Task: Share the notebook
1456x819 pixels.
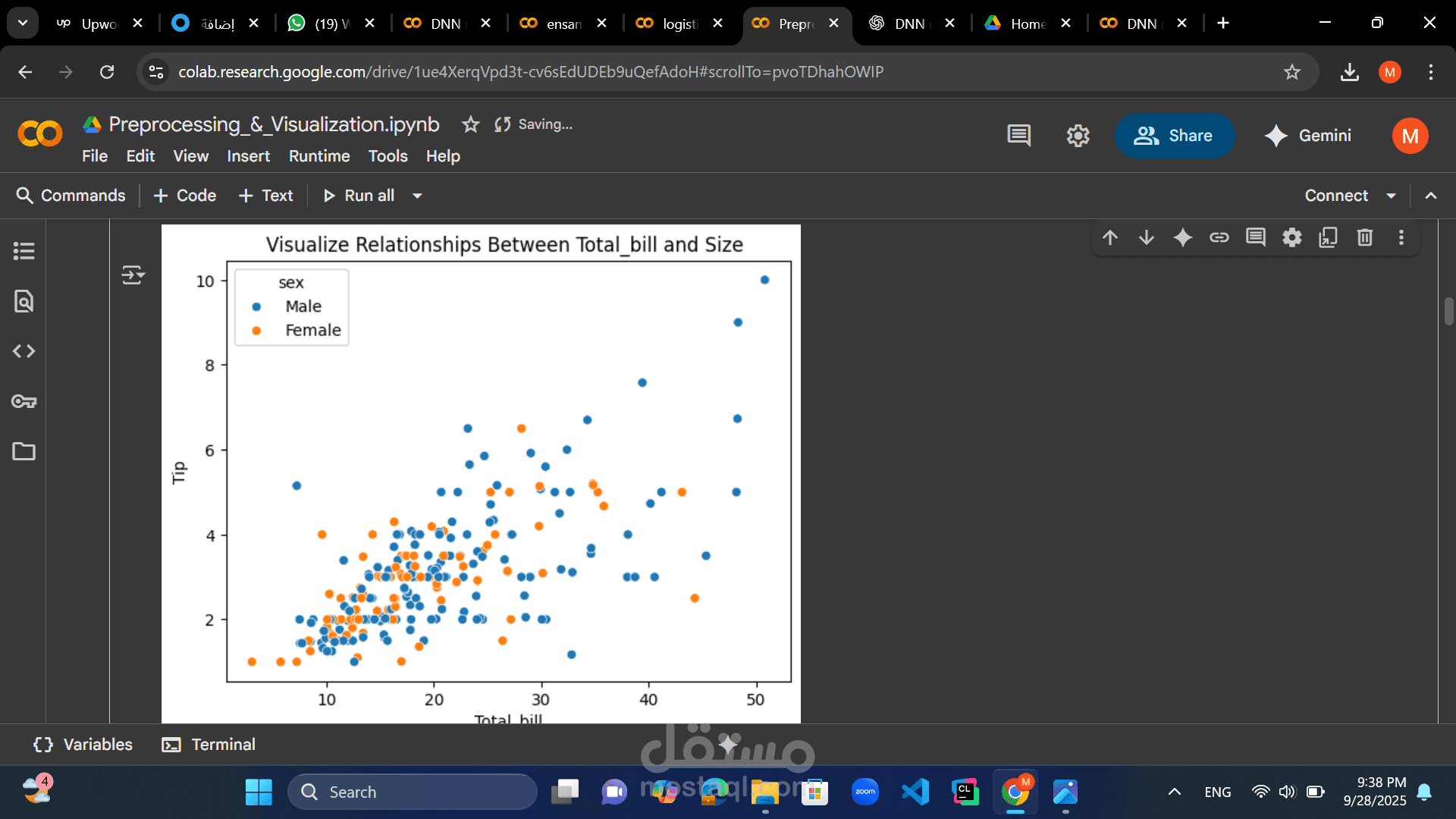Action: tap(1174, 136)
